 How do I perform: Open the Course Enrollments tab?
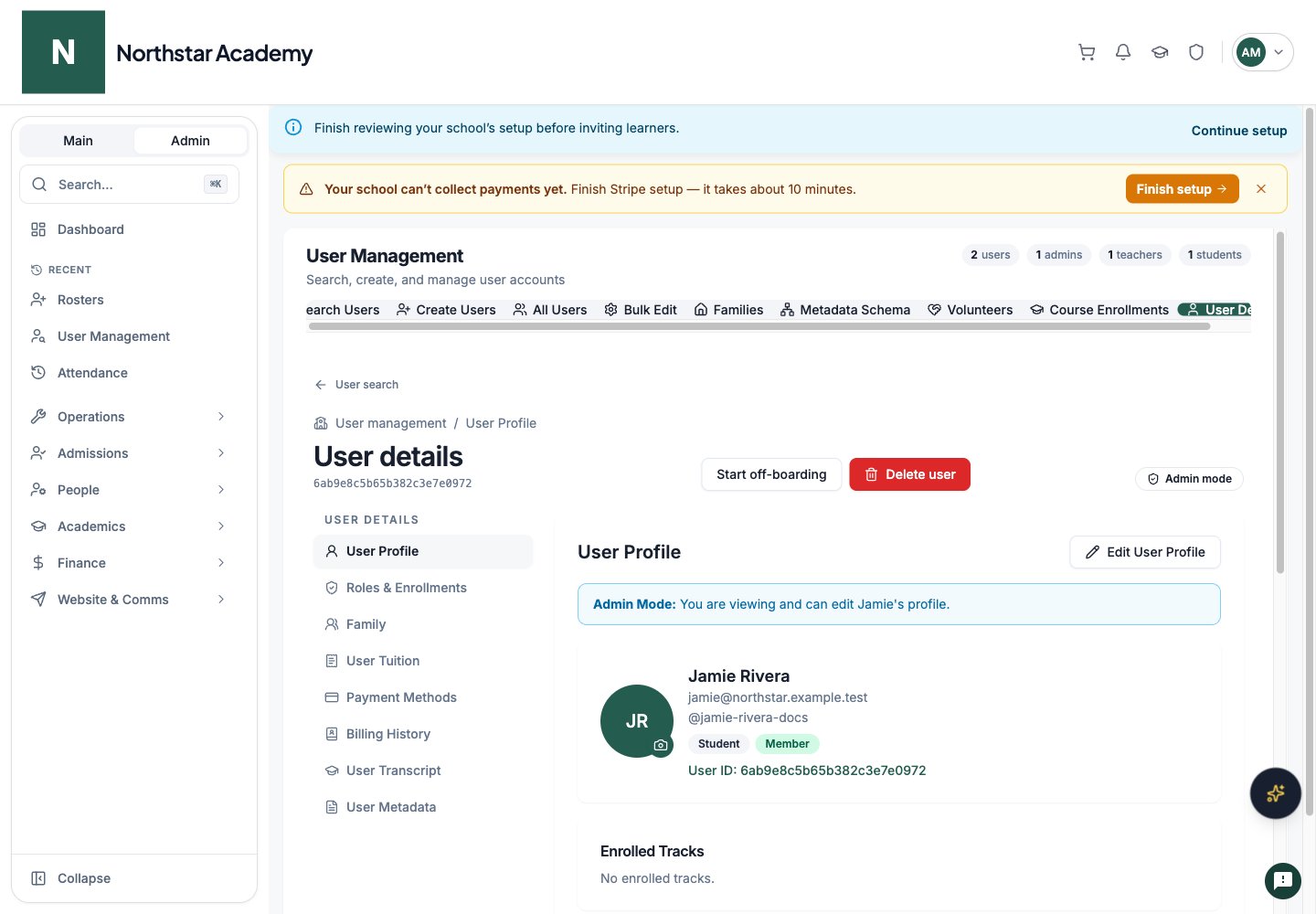1099,310
